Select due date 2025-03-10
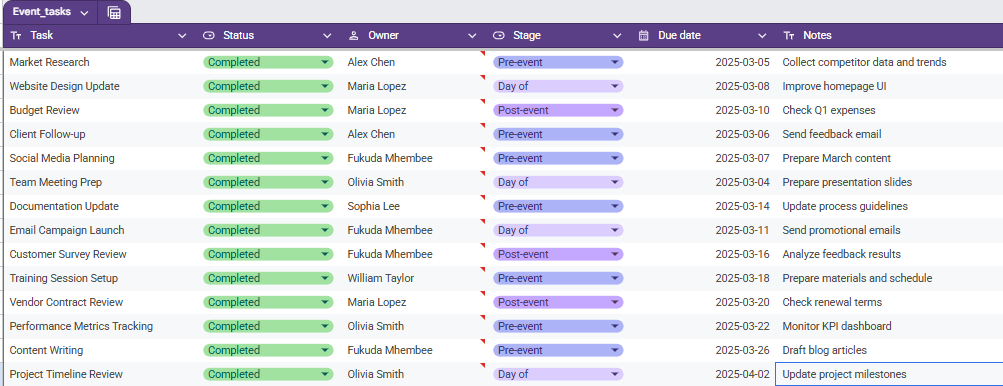Image resolution: width=1003 pixels, height=386 pixels. 743,110
